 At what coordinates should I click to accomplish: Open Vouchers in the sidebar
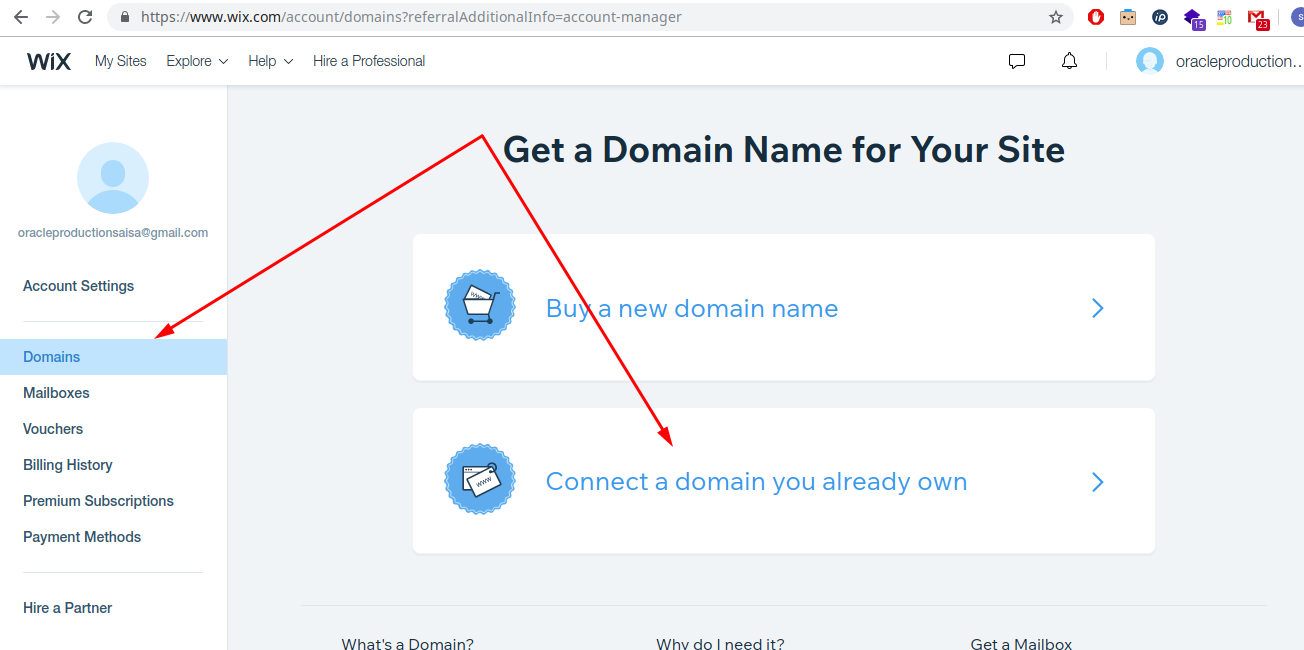coord(53,429)
